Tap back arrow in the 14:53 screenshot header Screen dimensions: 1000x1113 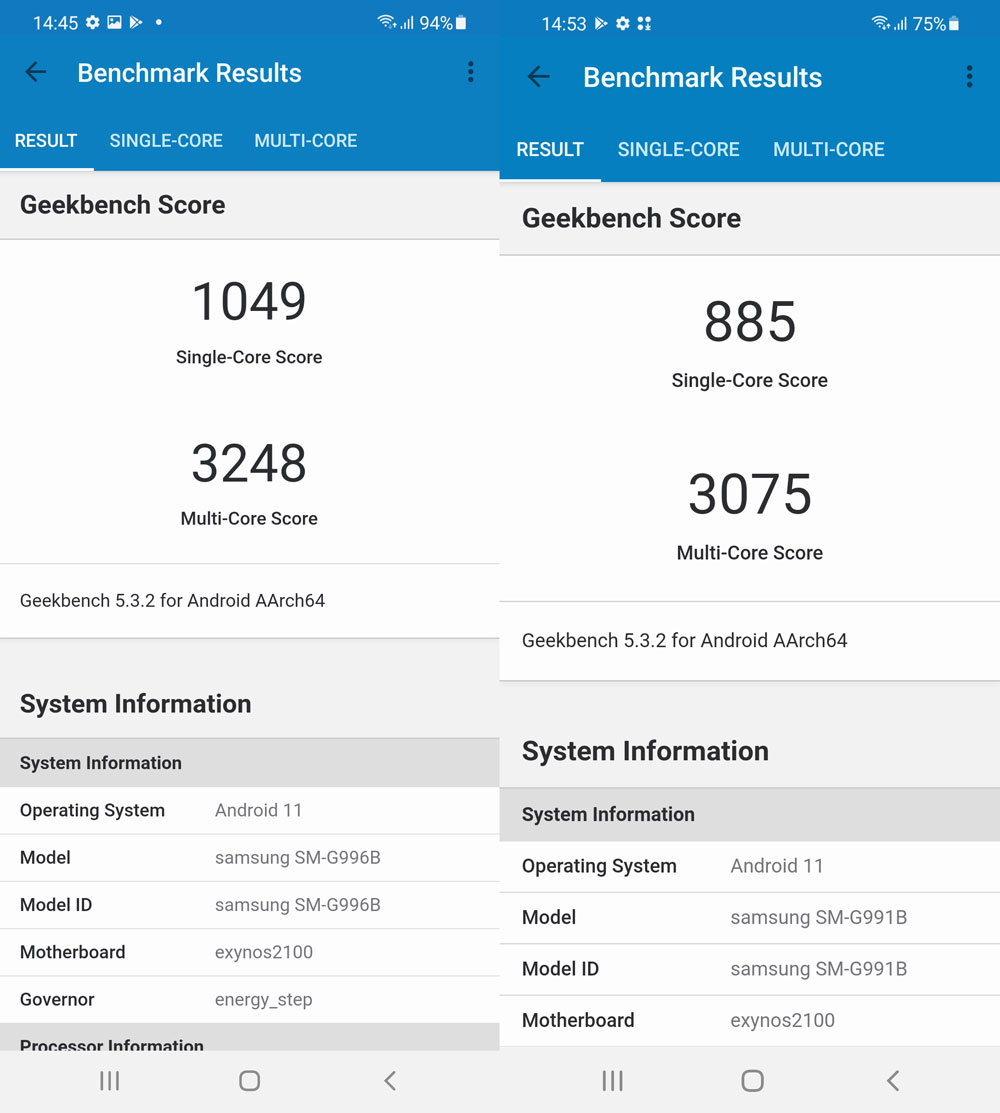point(539,76)
